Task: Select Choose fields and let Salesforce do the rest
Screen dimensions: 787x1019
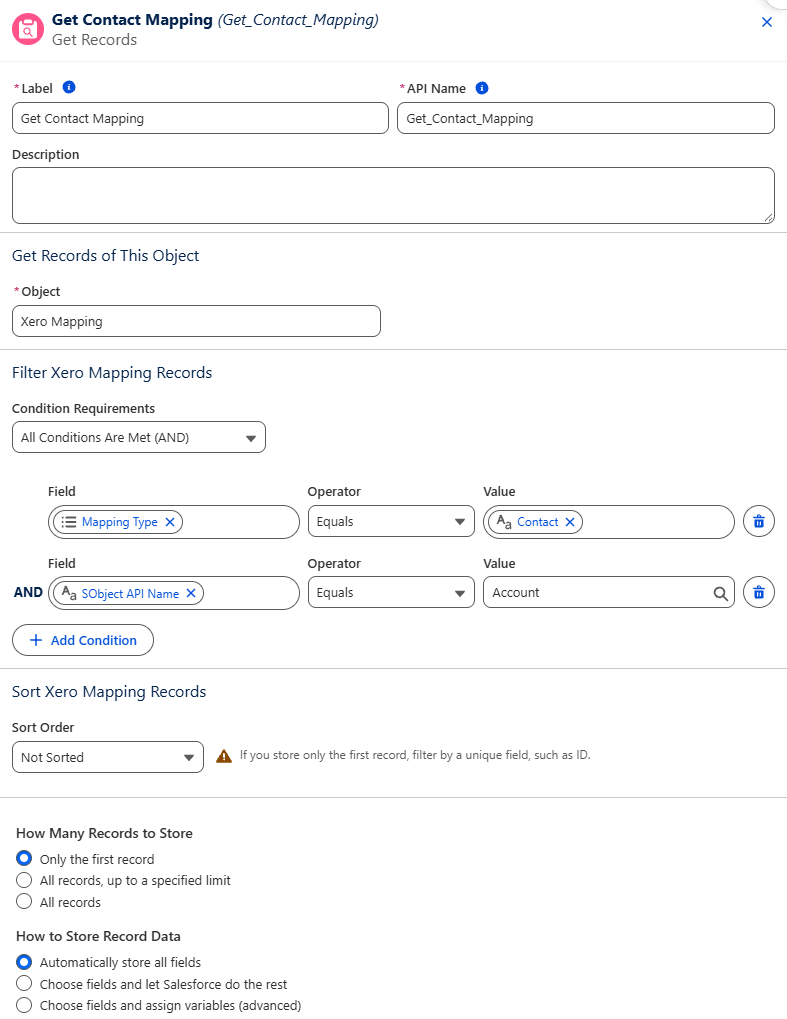Action: pos(24,983)
